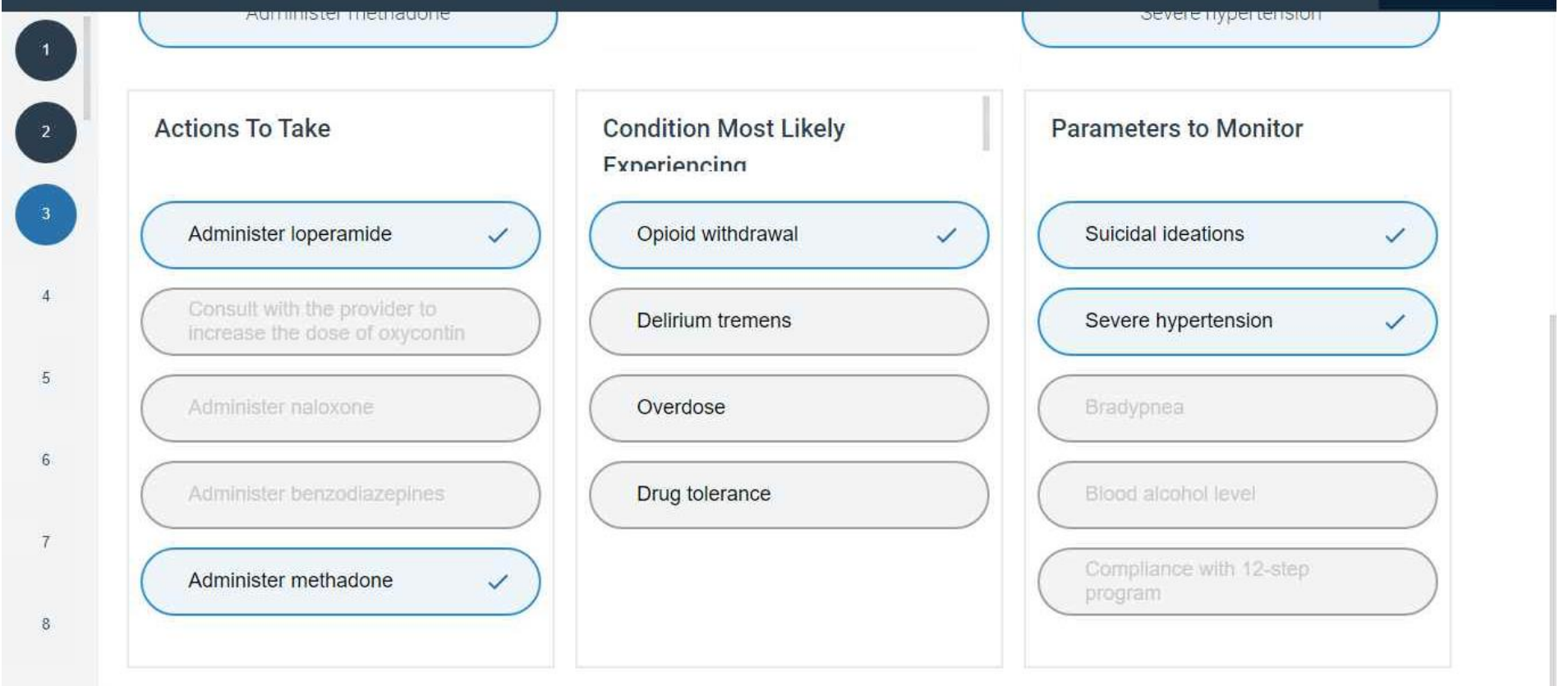Jump to question number 4

click(46, 296)
